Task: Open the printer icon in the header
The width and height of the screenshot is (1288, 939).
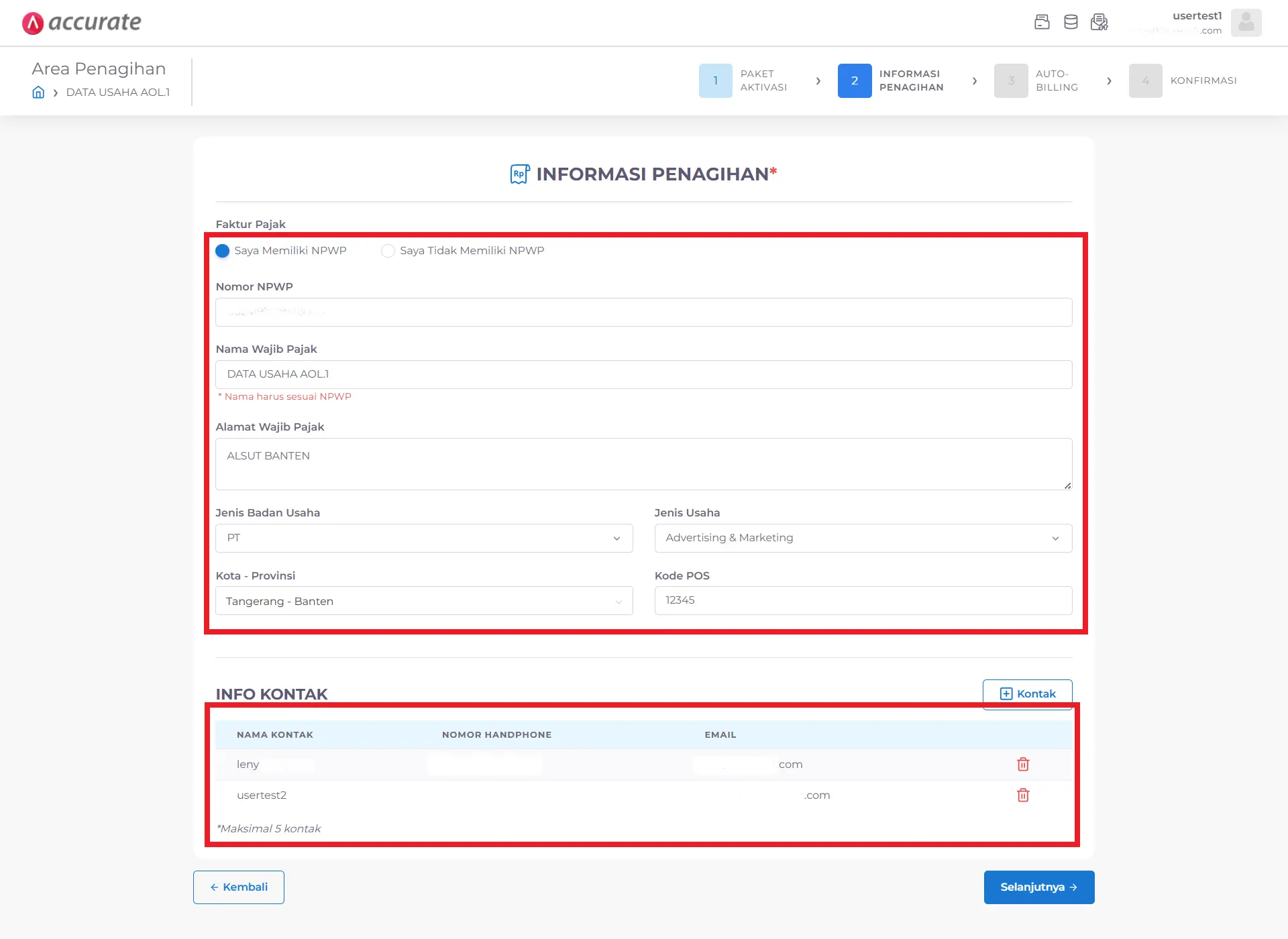Action: click(x=1042, y=22)
